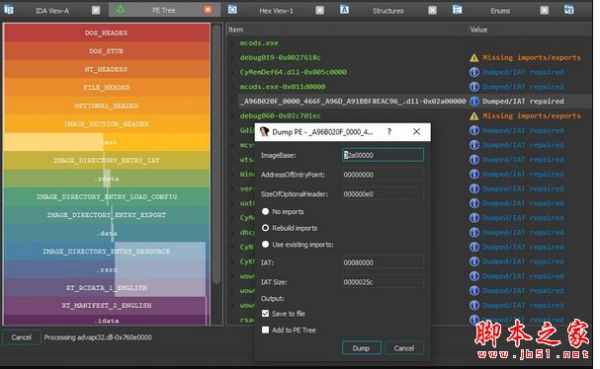Click Missing imports/exports text for debug019
600x369 pixels.
(532, 58)
